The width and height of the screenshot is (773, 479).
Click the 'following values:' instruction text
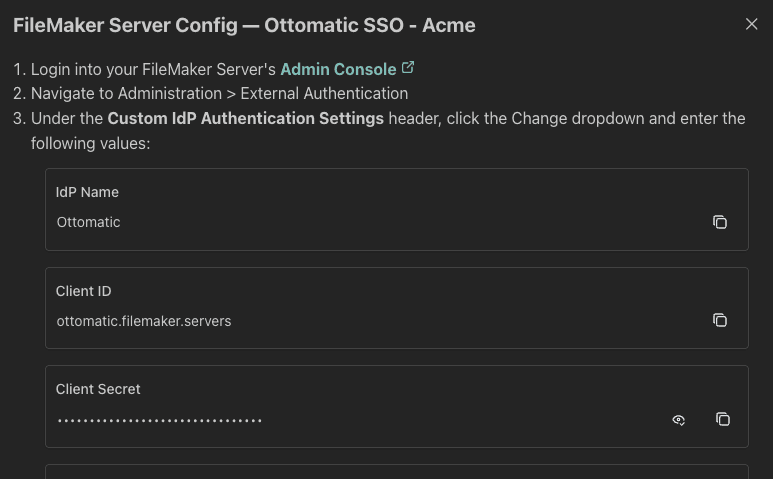(x=90, y=143)
